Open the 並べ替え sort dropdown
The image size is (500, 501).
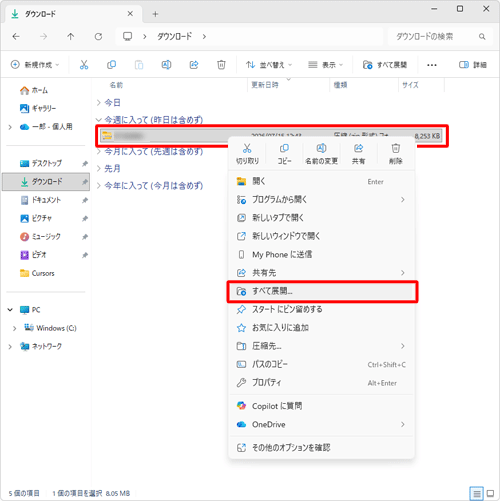pyautogui.click(x=269, y=65)
